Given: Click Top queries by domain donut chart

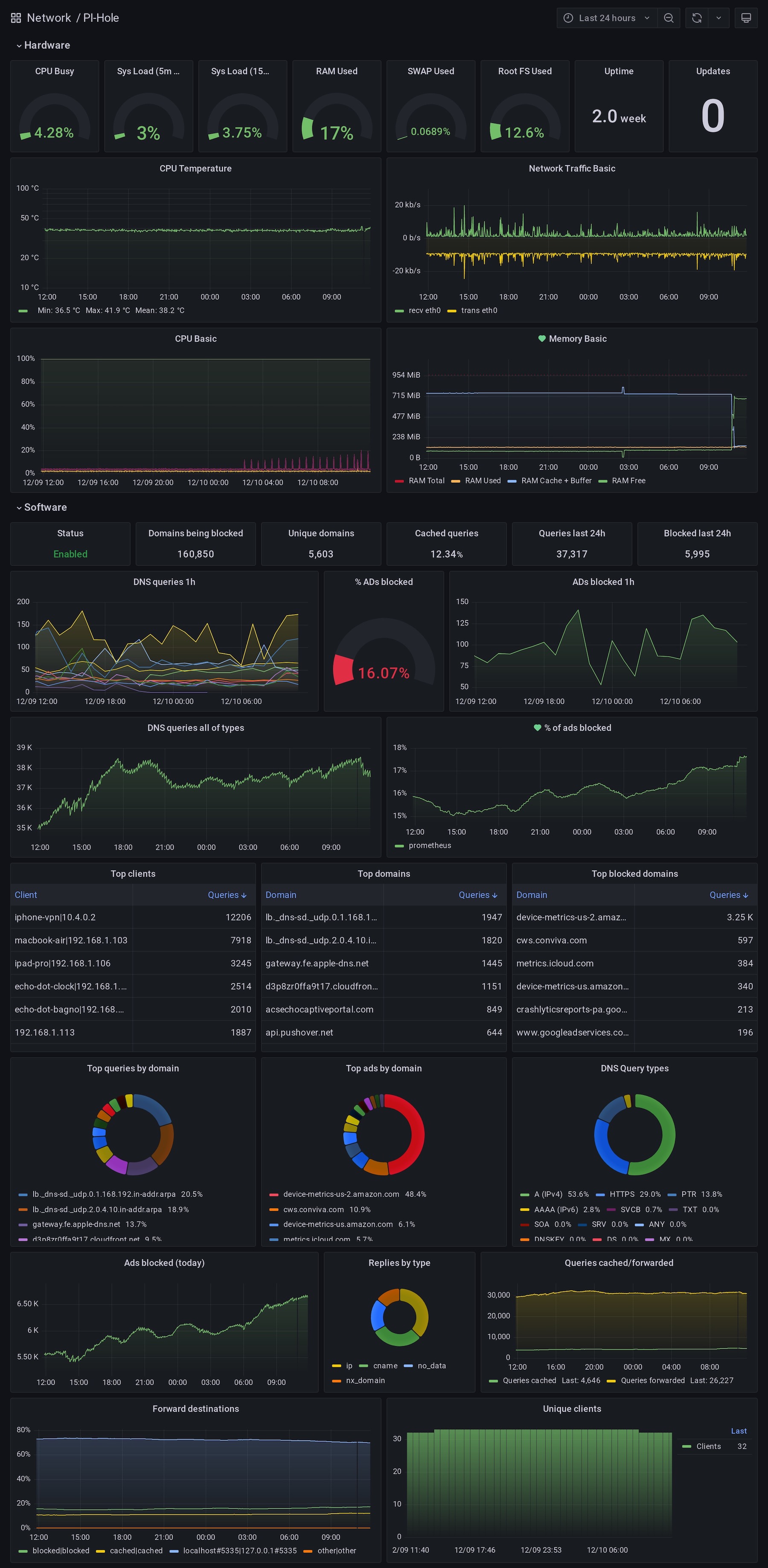Looking at the screenshot, I should 133,1135.
